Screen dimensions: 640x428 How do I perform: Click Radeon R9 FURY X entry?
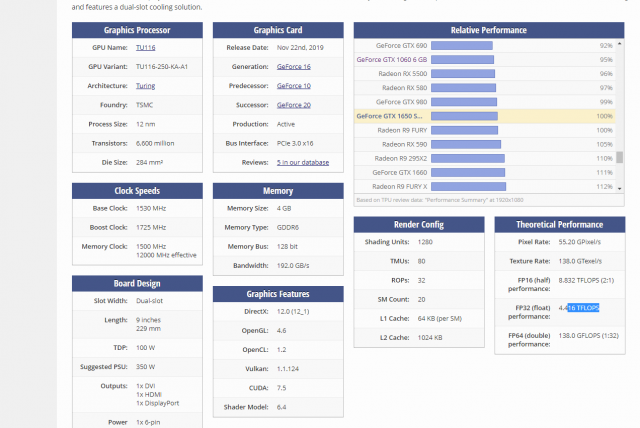tap(399, 186)
